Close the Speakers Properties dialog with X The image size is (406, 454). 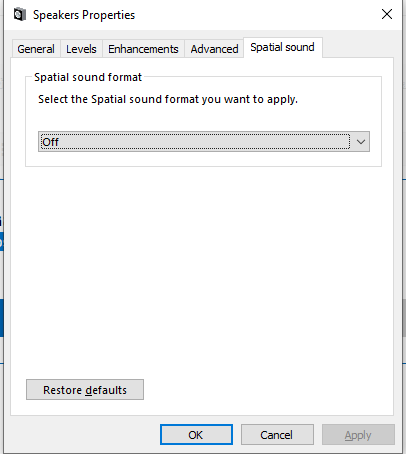click(x=387, y=14)
